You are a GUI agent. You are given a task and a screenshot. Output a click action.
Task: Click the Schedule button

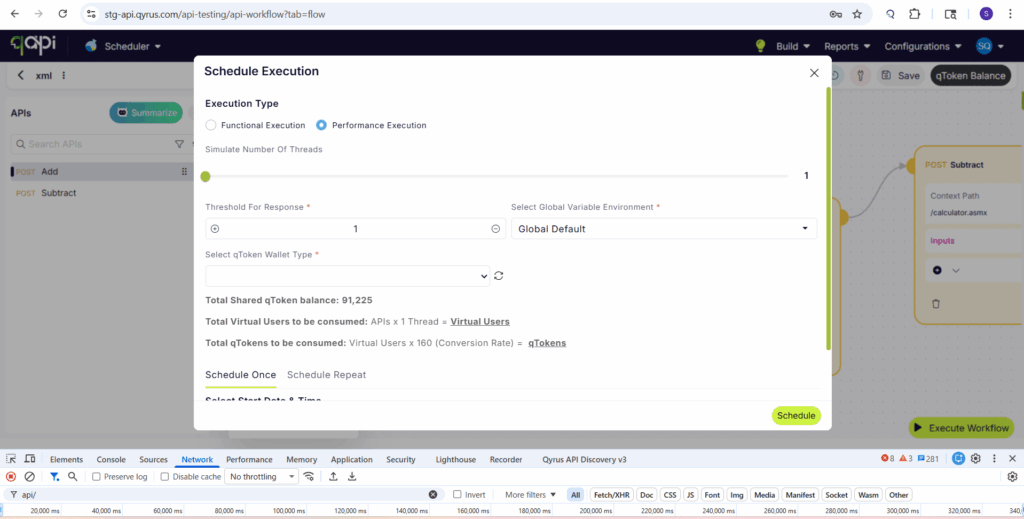[796, 415]
